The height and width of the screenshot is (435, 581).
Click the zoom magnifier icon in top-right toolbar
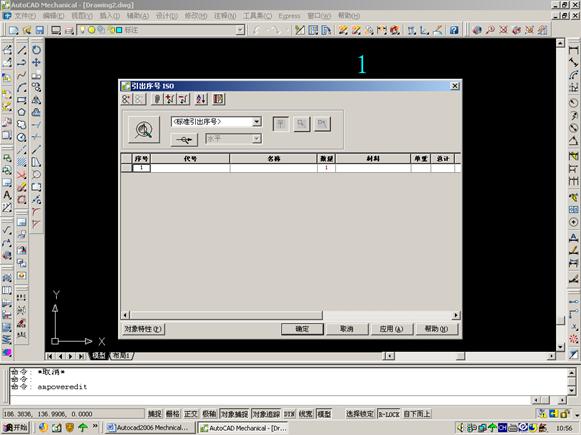point(490,30)
